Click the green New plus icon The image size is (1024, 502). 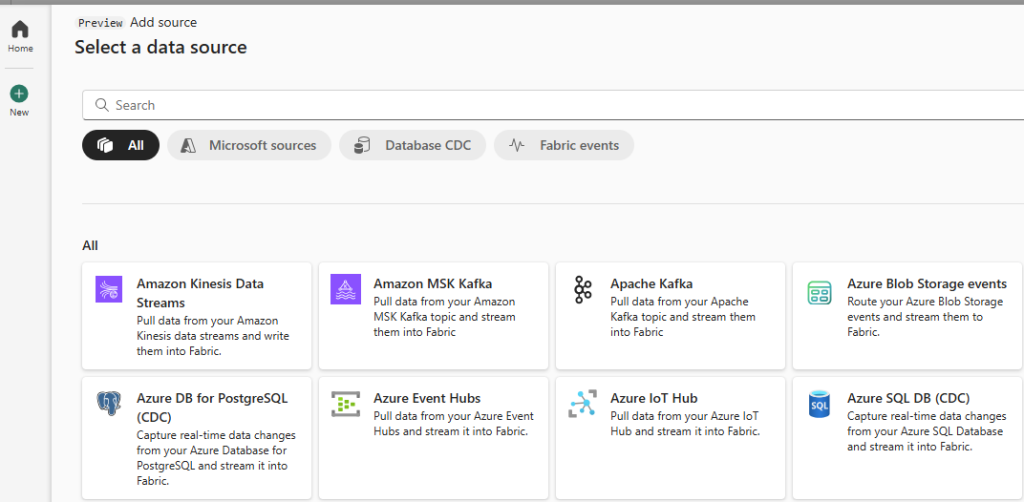pos(19,93)
